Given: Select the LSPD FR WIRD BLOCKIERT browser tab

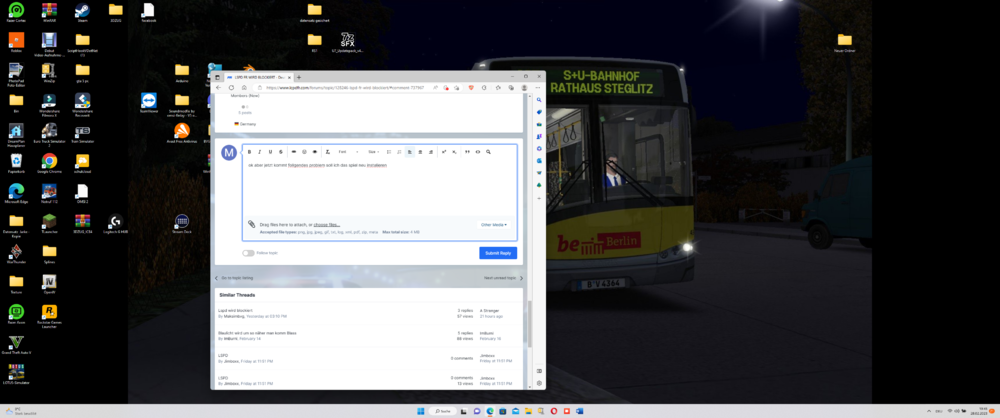Looking at the screenshot, I should coord(259,77).
